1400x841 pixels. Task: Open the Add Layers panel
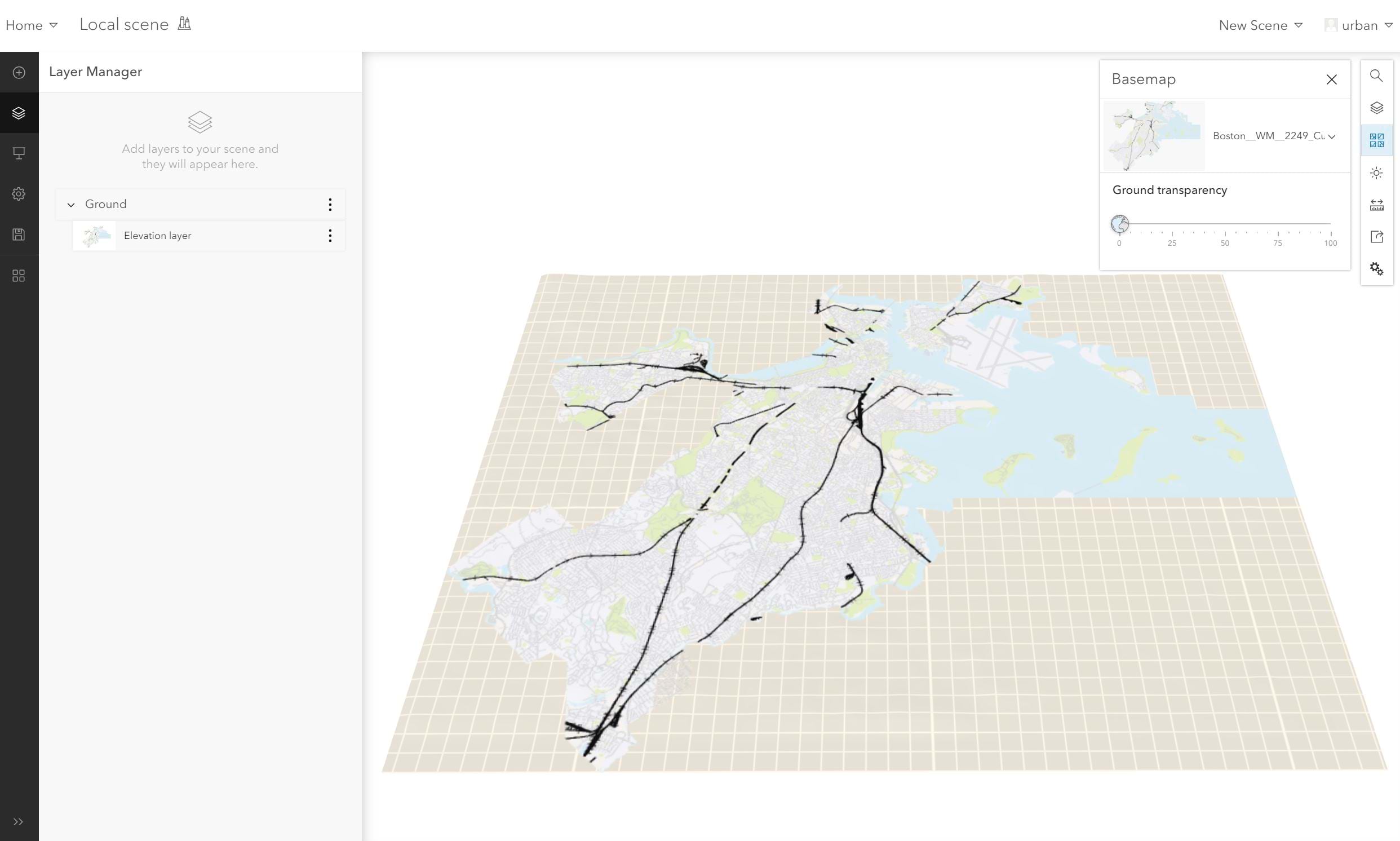coord(19,73)
